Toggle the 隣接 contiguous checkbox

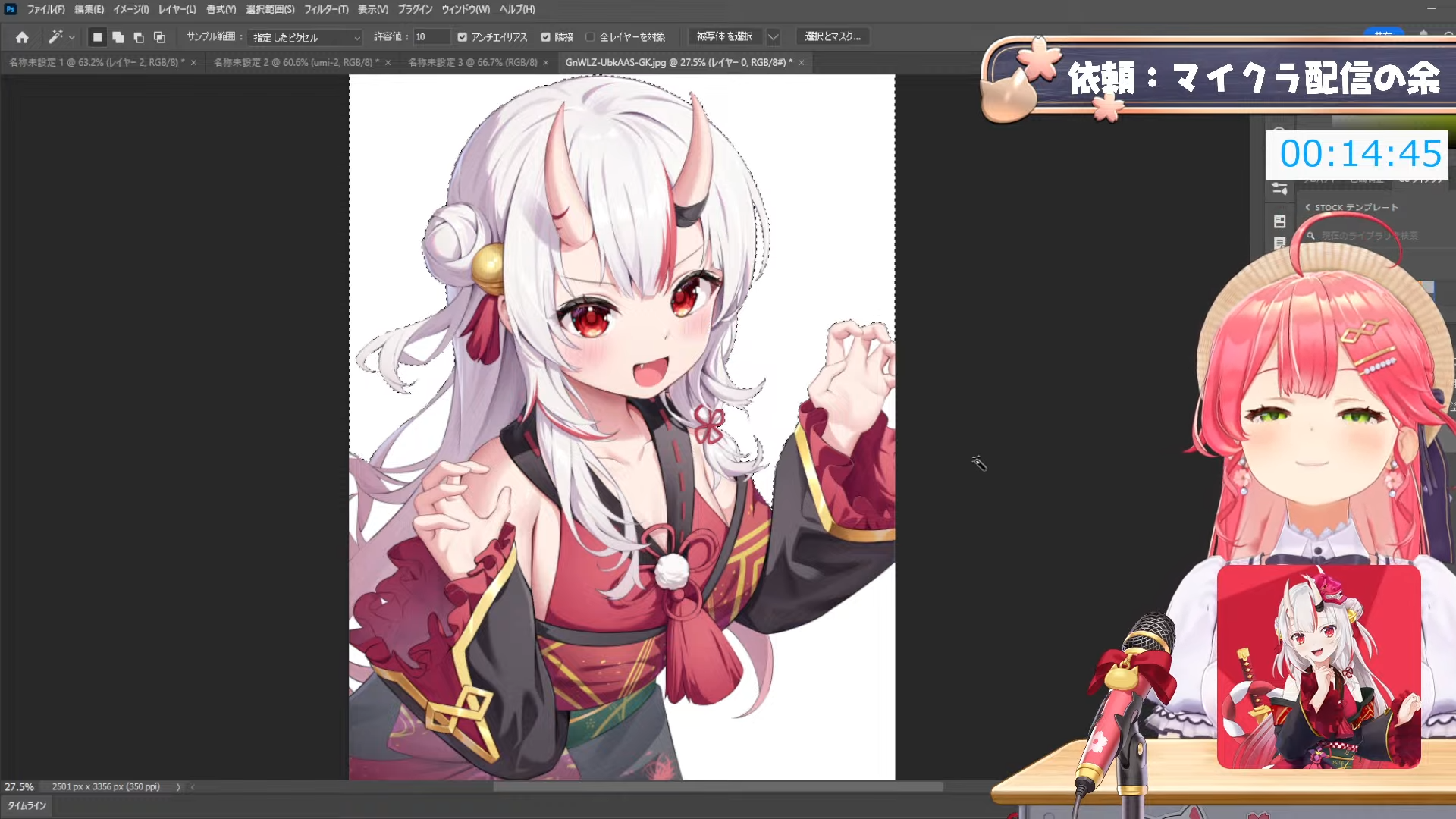tap(545, 37)
